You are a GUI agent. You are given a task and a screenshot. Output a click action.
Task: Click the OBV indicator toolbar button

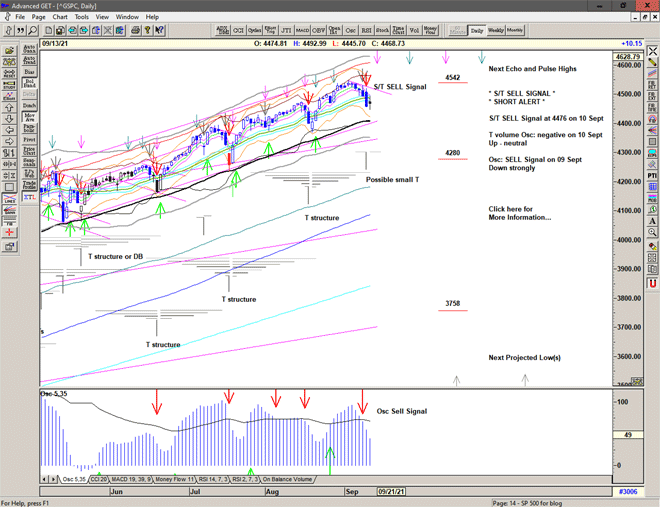tap(319, 31)
